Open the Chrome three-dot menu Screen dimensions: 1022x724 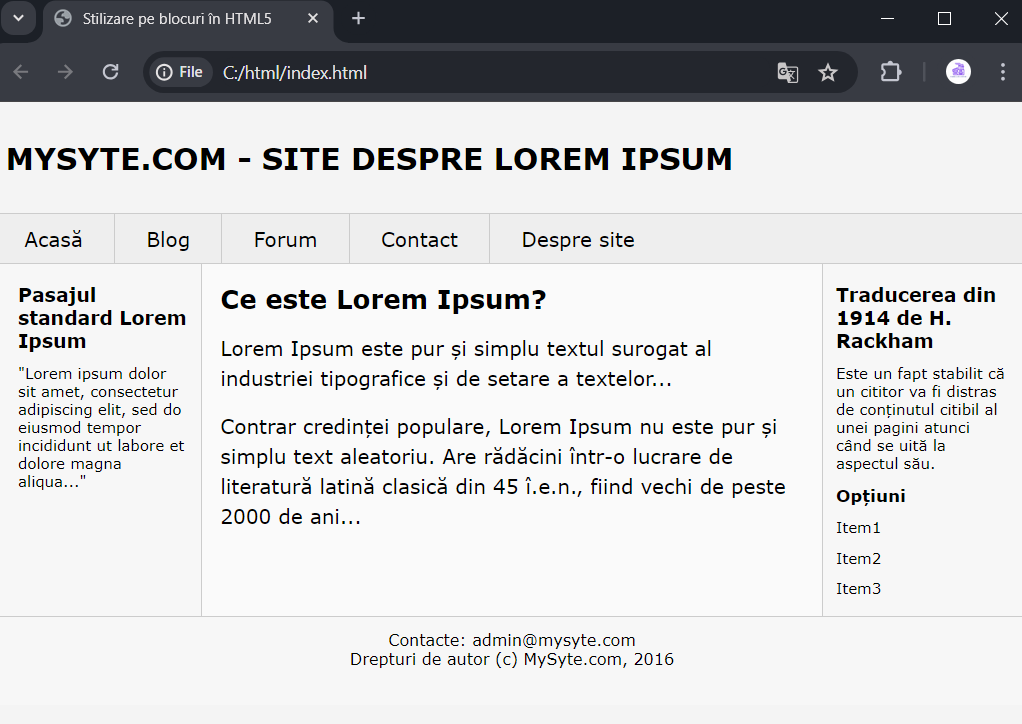pyautogui.click(x=1002, y=72)
